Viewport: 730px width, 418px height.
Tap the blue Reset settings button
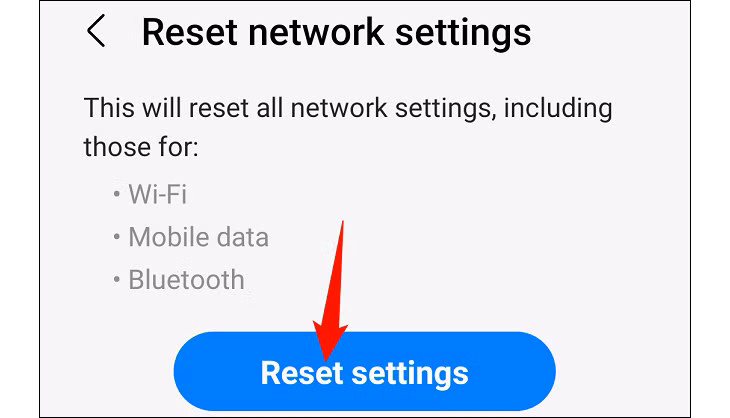(x=365, y=371)
